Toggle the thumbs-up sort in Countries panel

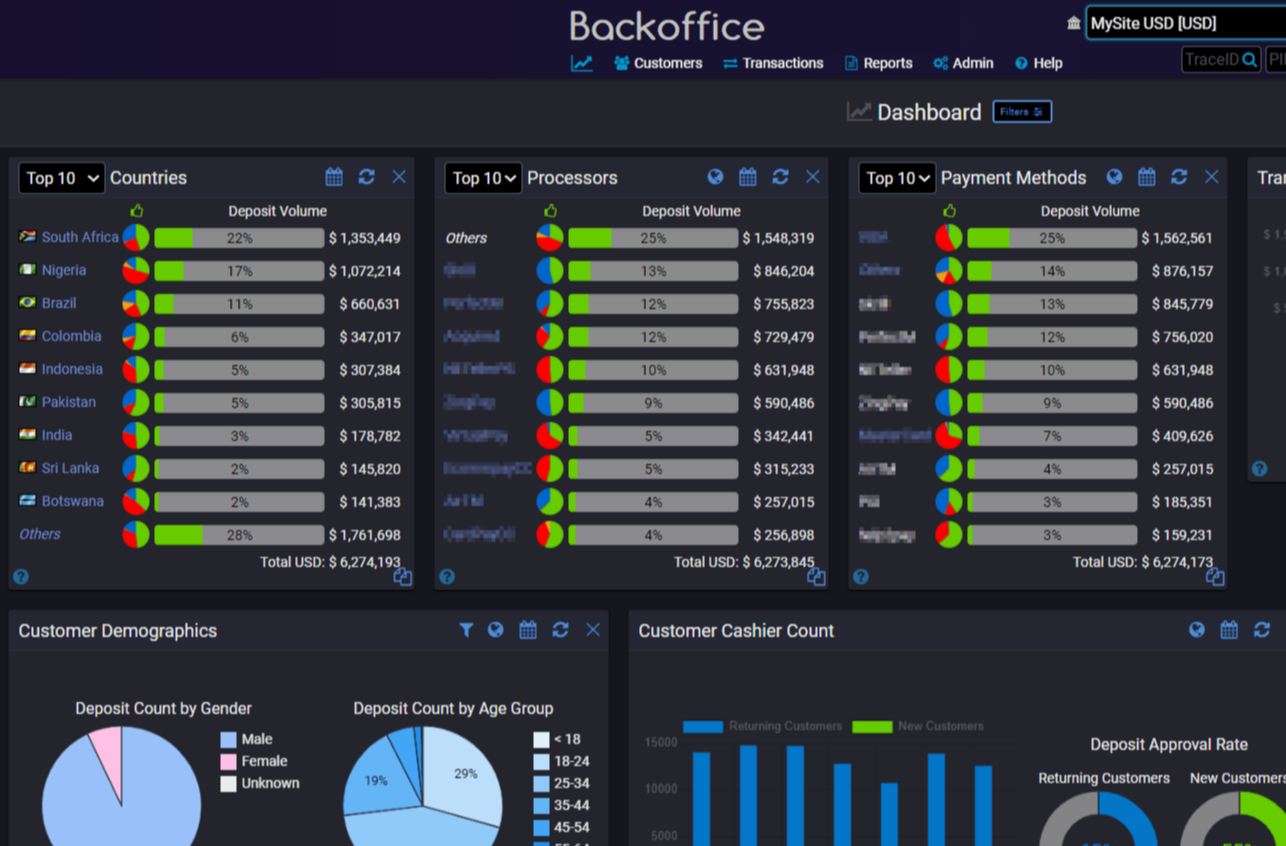pos(136,210)
